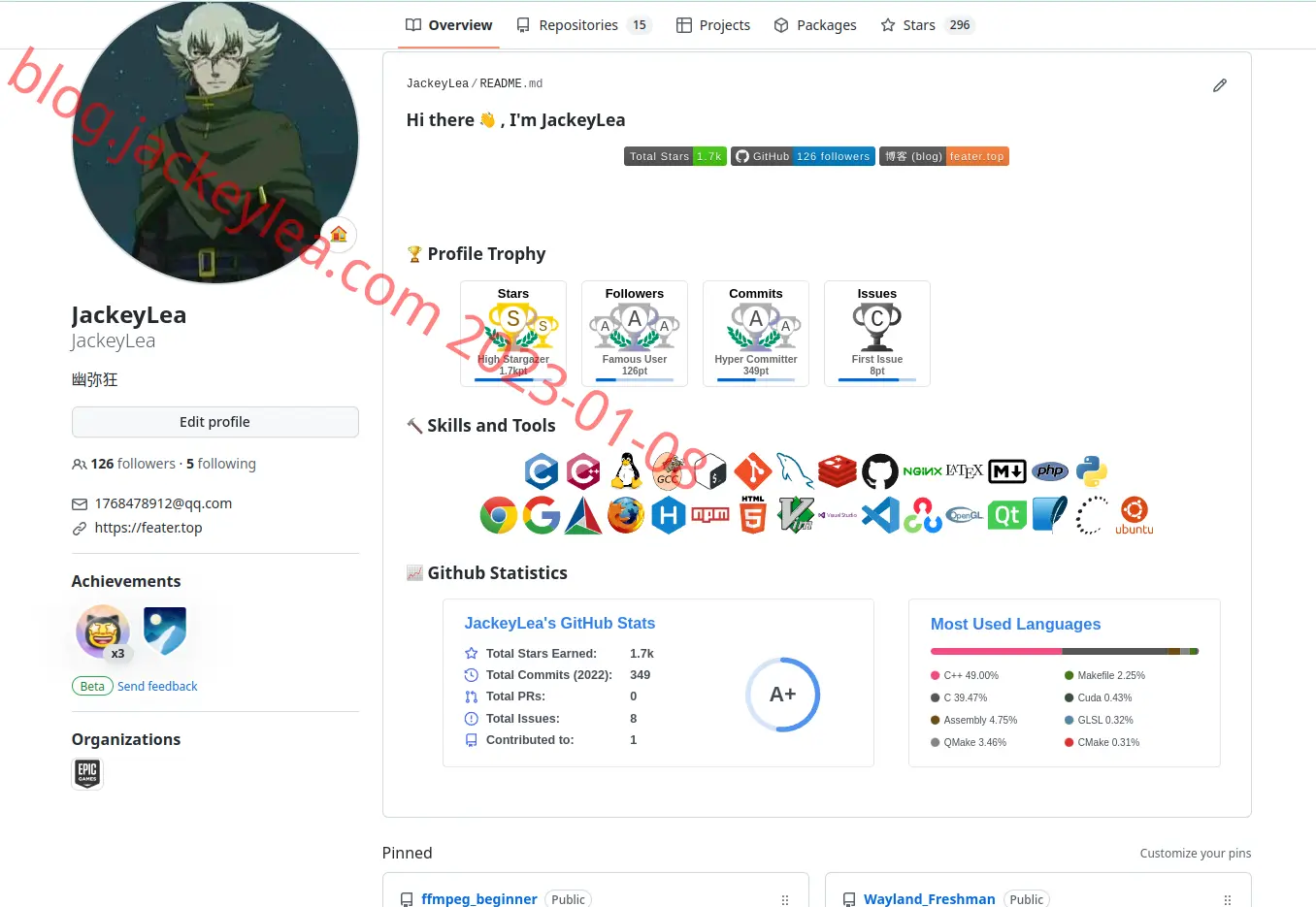Click the Most Used Languages color bar
The image size is (1316, 907).
1065,651
